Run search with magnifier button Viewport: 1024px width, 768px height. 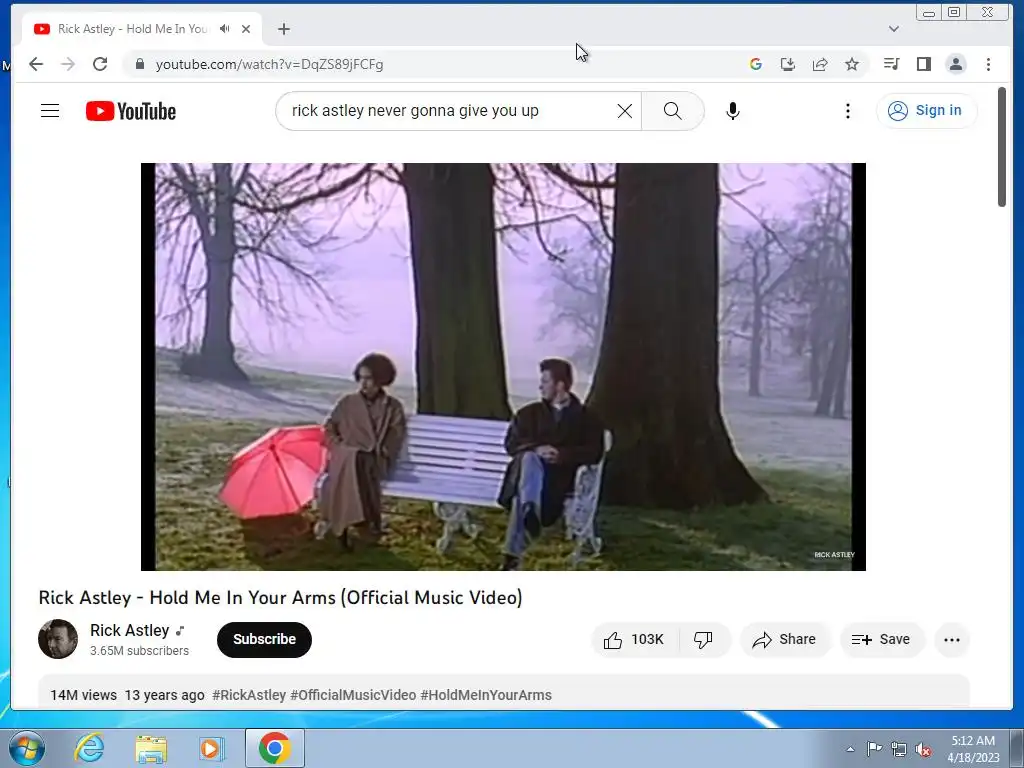673,110
